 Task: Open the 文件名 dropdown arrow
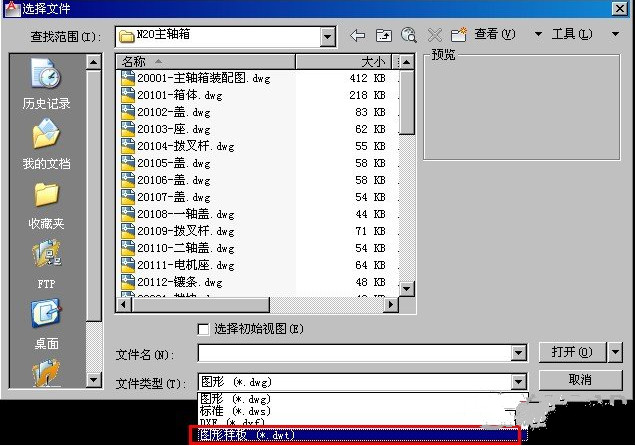click(518, 354)
